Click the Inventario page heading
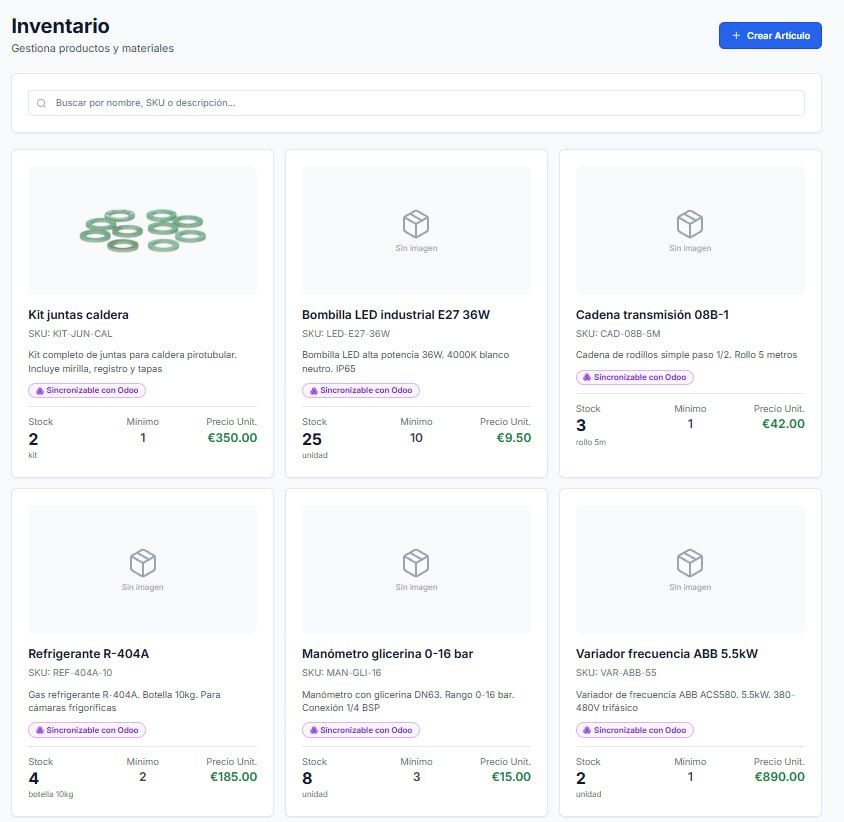Screen dimensions: 844x822 [60, 26]
